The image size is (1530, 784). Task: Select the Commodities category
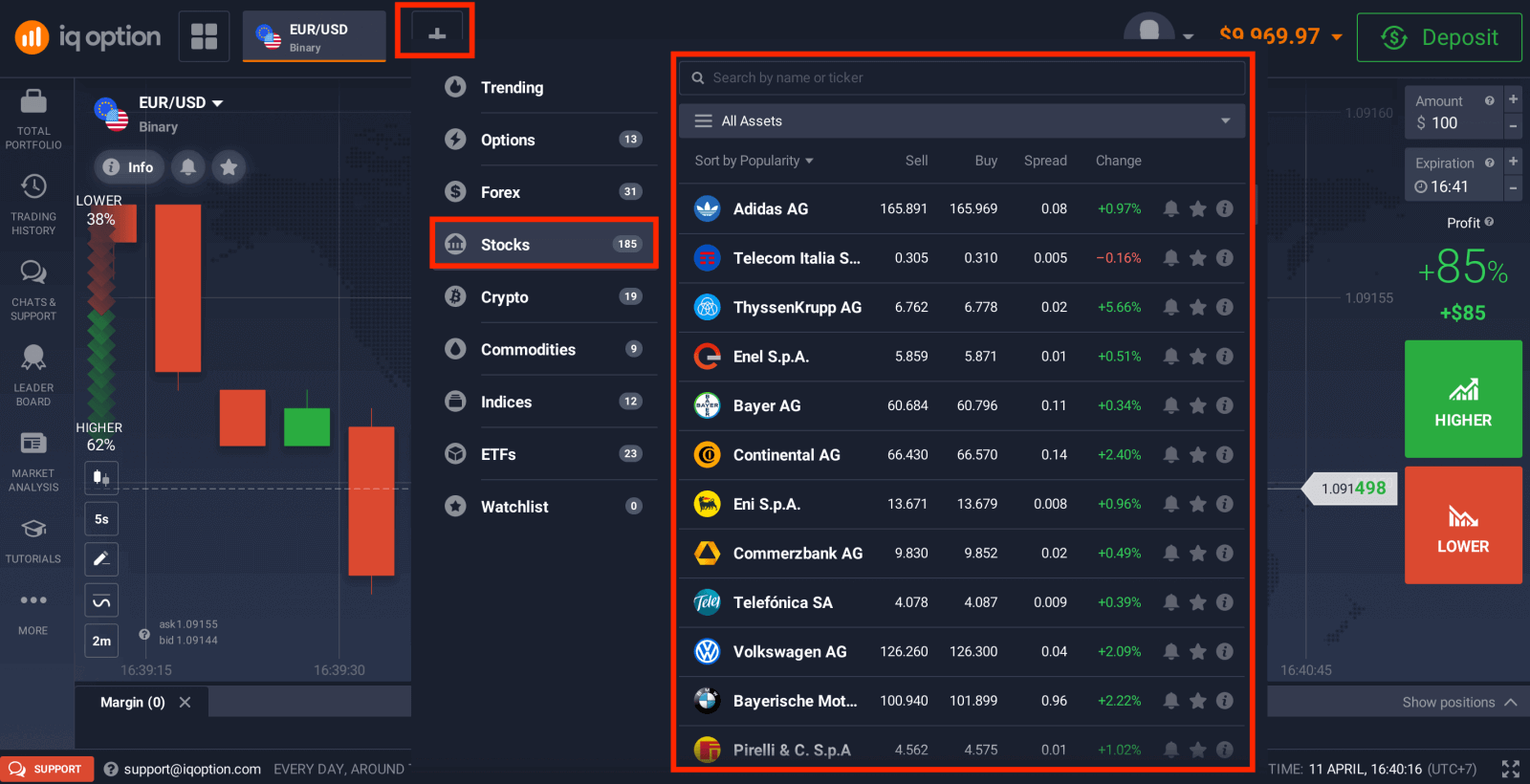coord(544,350)
